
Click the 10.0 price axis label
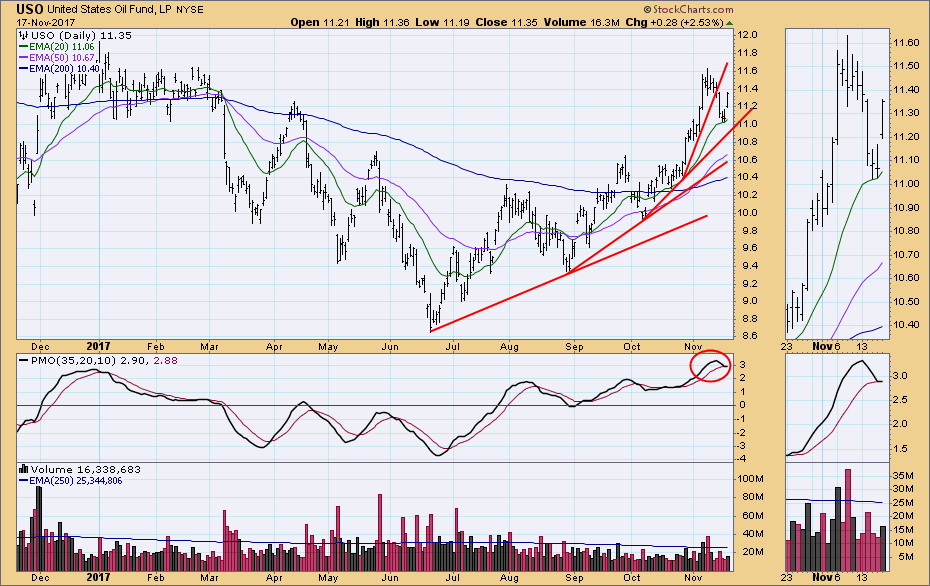pos(747,212)
